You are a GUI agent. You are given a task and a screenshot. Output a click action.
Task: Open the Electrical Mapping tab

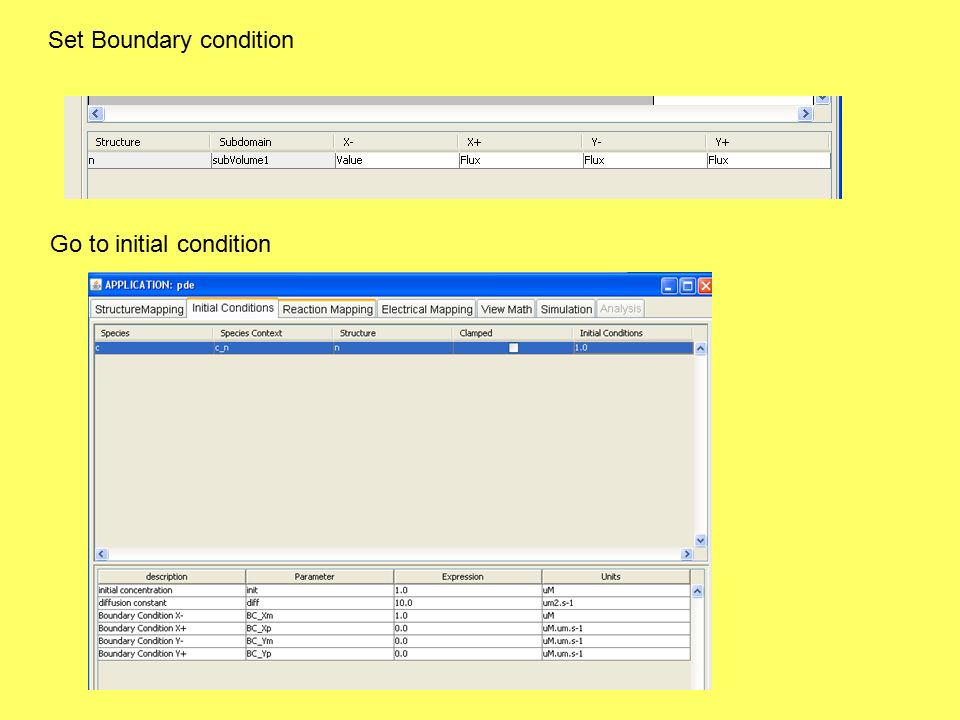click(427, 309)
